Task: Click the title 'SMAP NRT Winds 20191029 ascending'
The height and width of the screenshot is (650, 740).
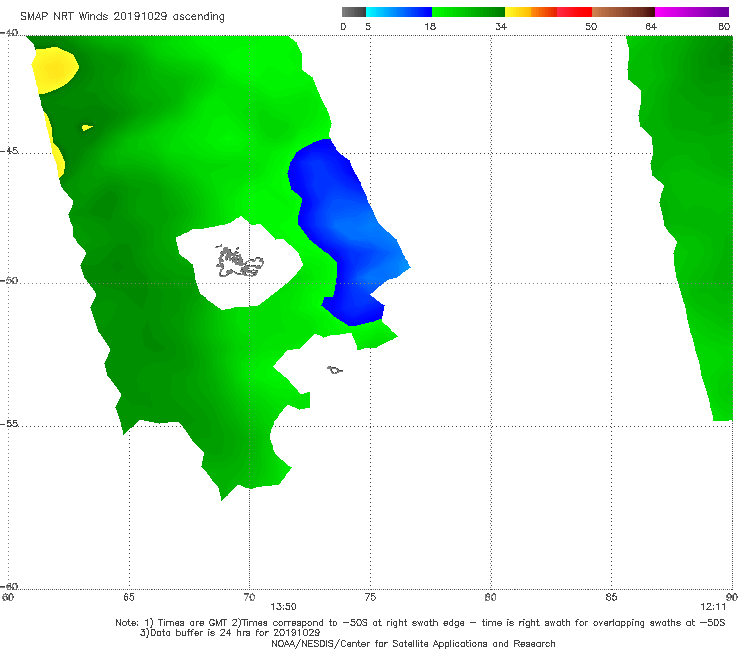Action: pyautogui.click(x=122, y=16)
